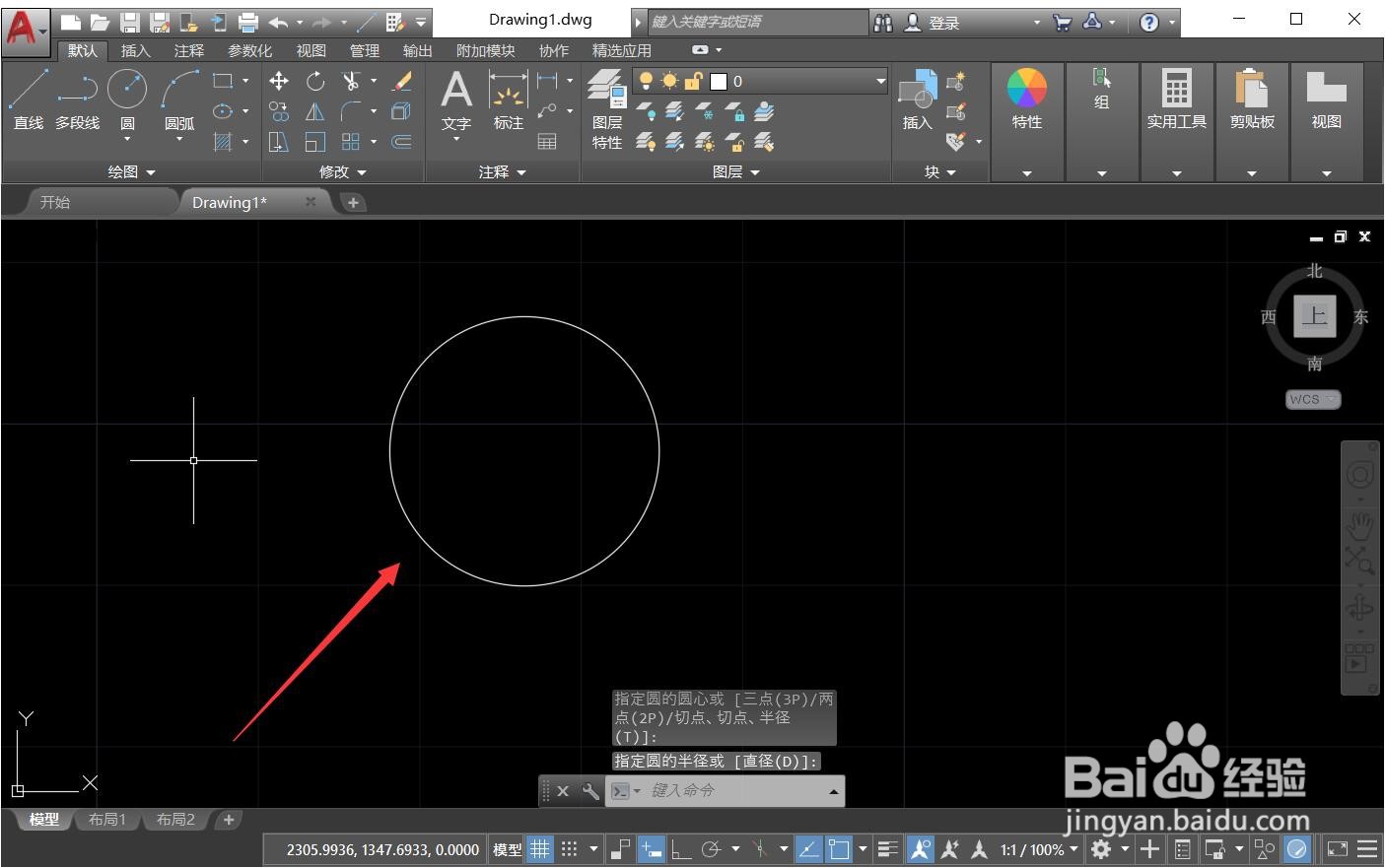Pick the Rotate tool in Modify panel
Screen dimensions: 1385x868
coord(315,81)
